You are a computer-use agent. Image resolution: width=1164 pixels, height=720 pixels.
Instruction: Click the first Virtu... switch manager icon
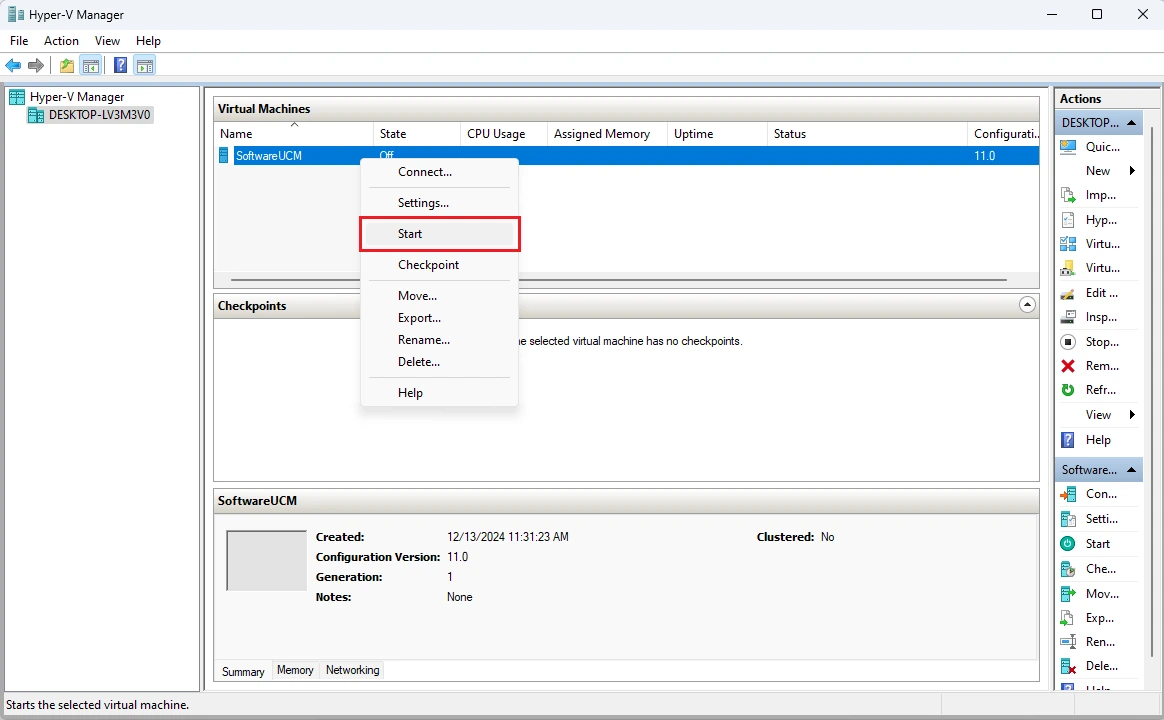pos(1067,243)
